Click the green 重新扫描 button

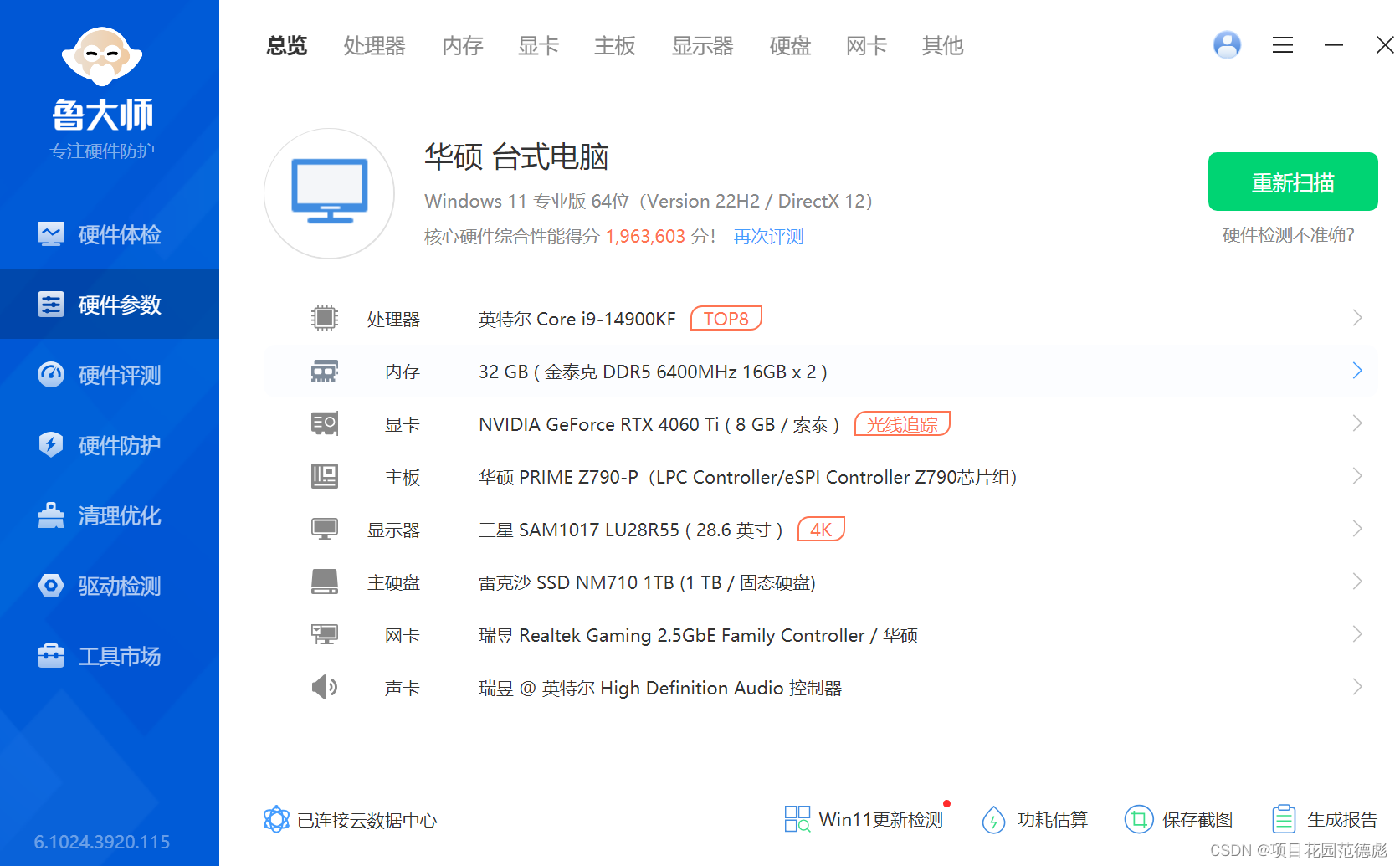point(1293,182)
